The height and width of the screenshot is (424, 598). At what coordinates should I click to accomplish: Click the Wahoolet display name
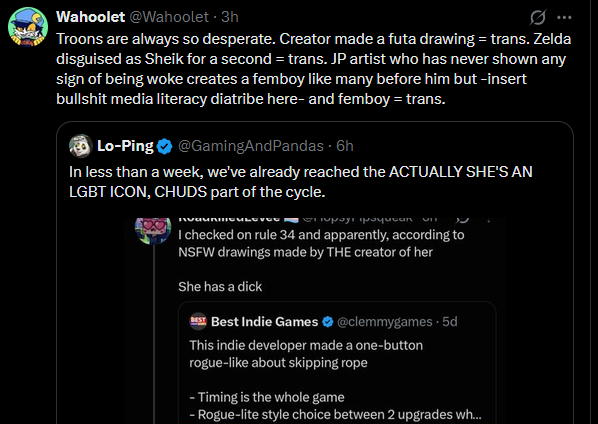(x=90, y=17)
